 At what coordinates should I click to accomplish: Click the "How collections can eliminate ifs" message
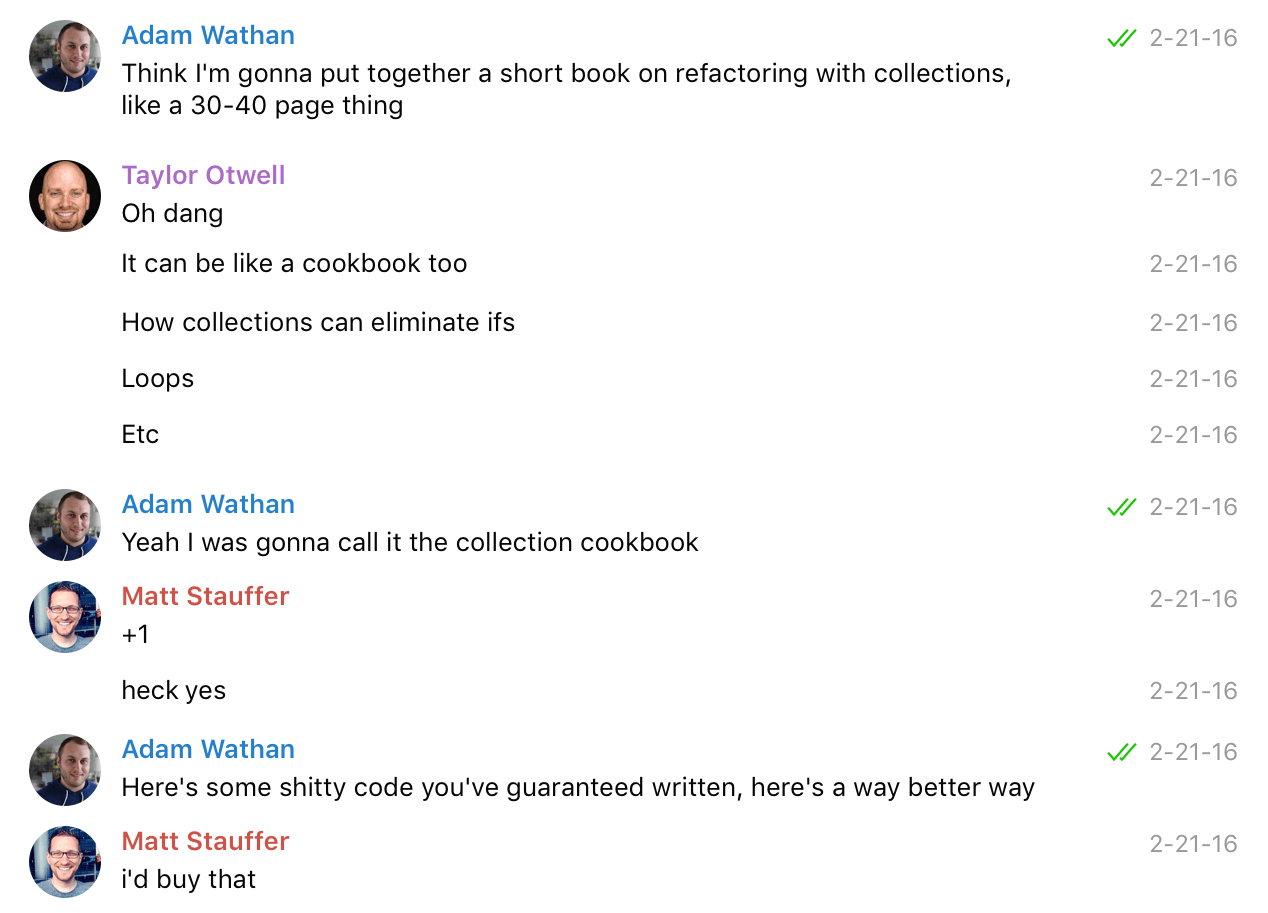(319, 323)
